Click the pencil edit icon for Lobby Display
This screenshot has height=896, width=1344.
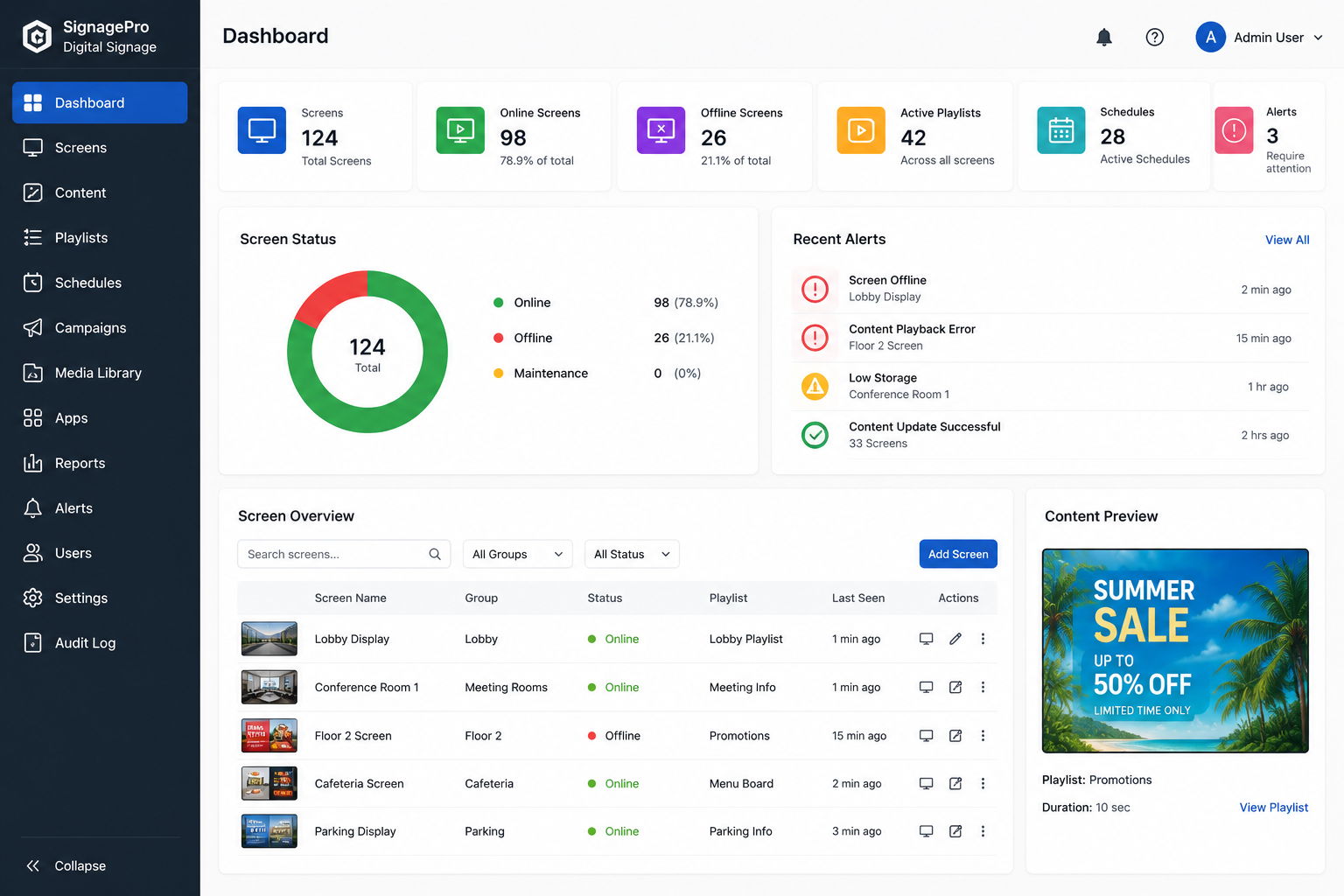point(955,639)
